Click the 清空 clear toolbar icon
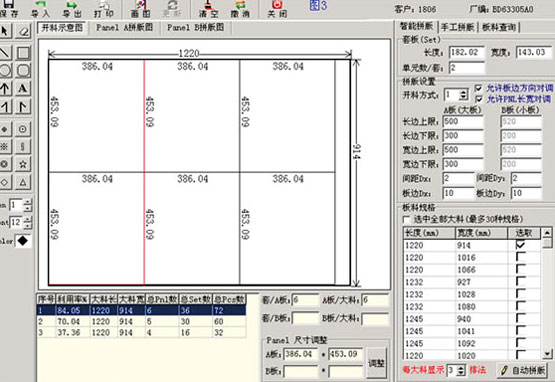Screen dimensions: 555x382 tap(208, 9)
